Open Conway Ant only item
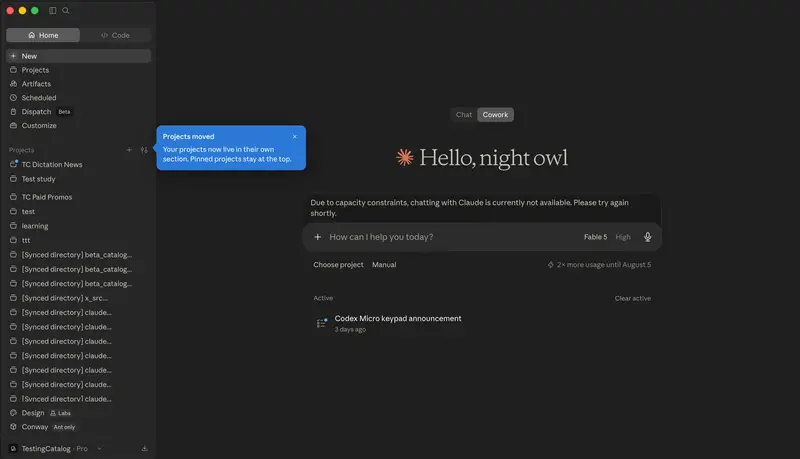This screenshot has width=800, height=459. (x=79, y=427)
